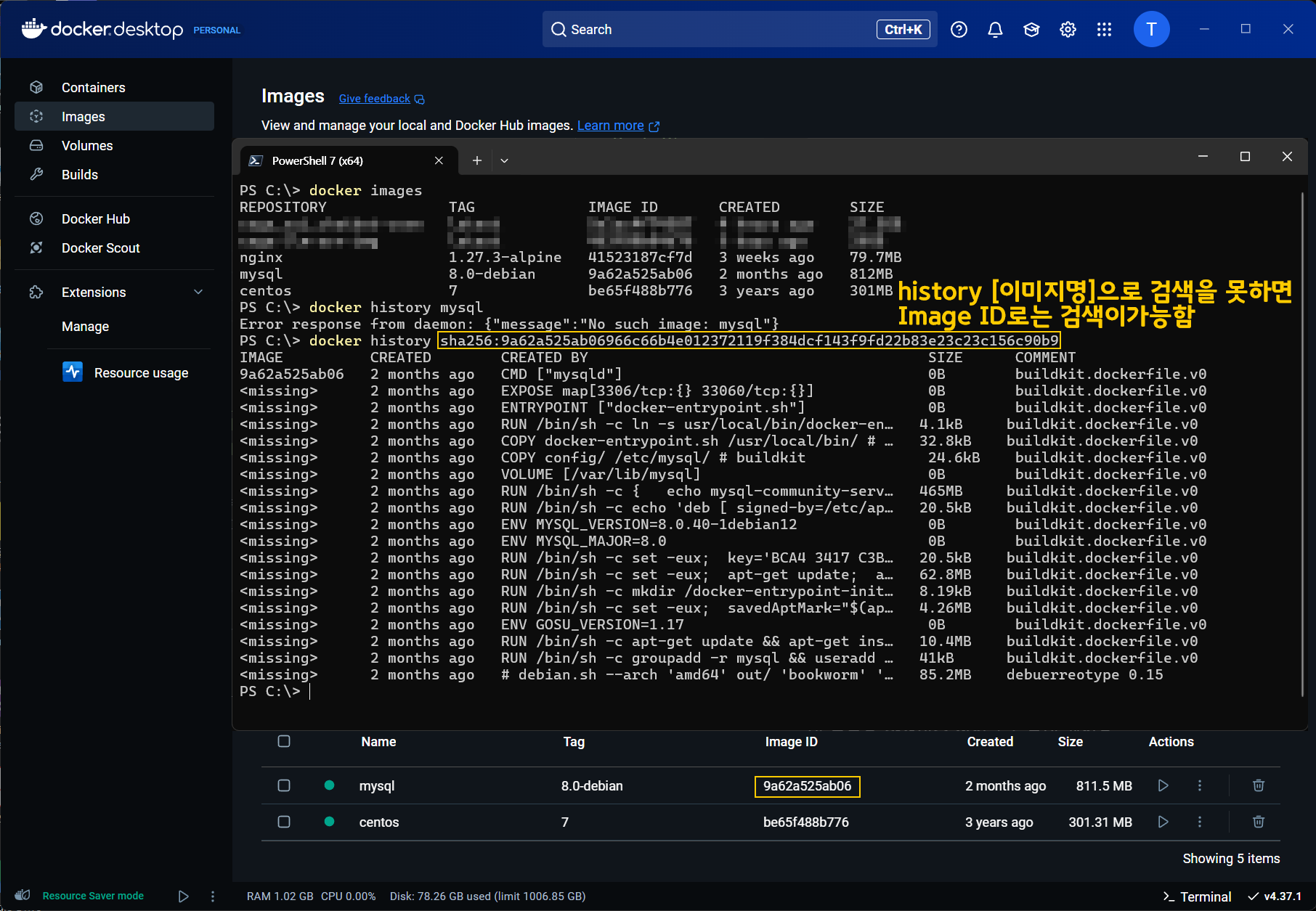Click the Docker Hub sidebar icon
Image resolution: width=1316 pixels, height=911 pixels.
point(36,219)
